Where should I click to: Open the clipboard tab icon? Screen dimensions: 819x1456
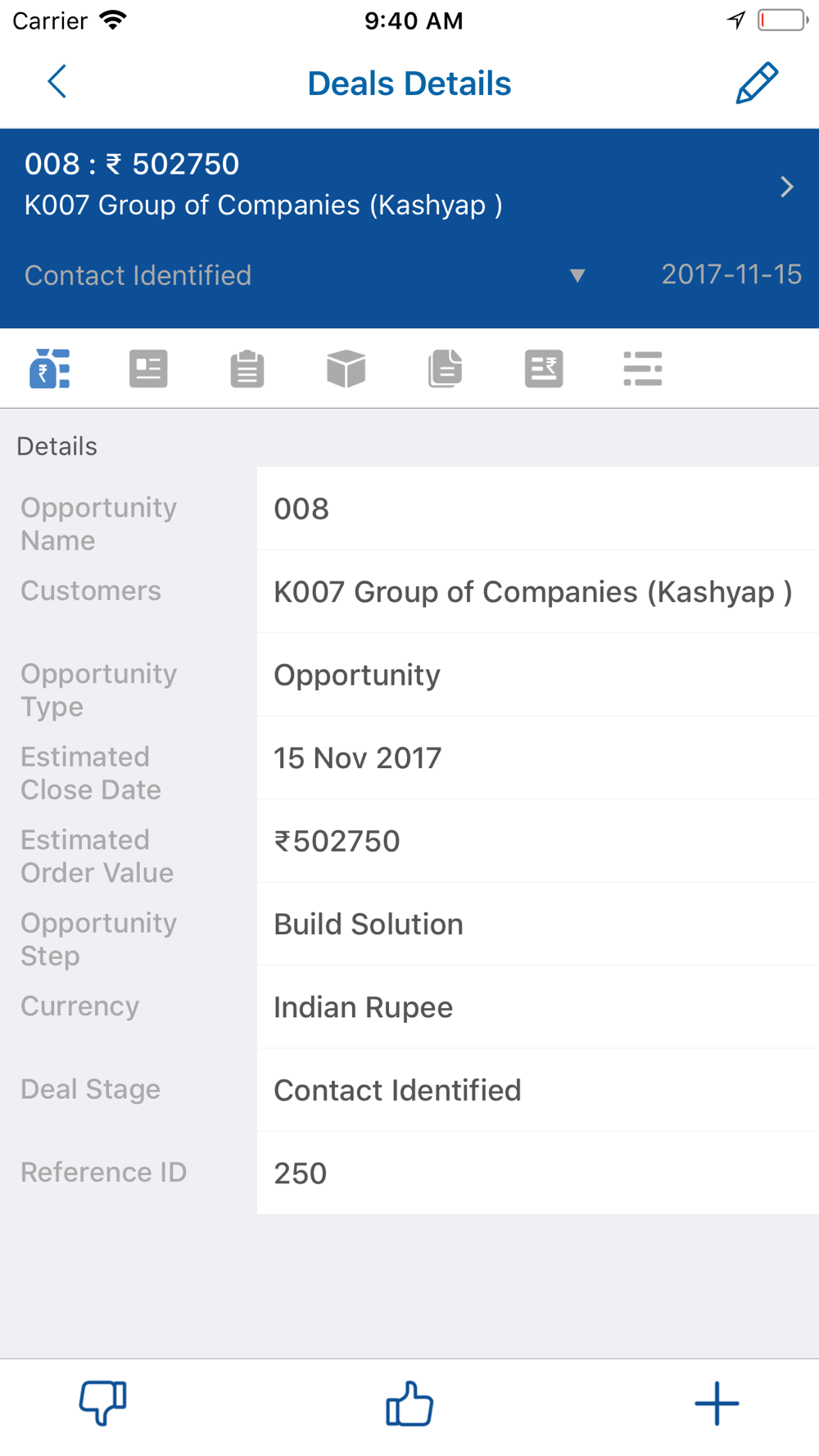[x=247, y=369]
